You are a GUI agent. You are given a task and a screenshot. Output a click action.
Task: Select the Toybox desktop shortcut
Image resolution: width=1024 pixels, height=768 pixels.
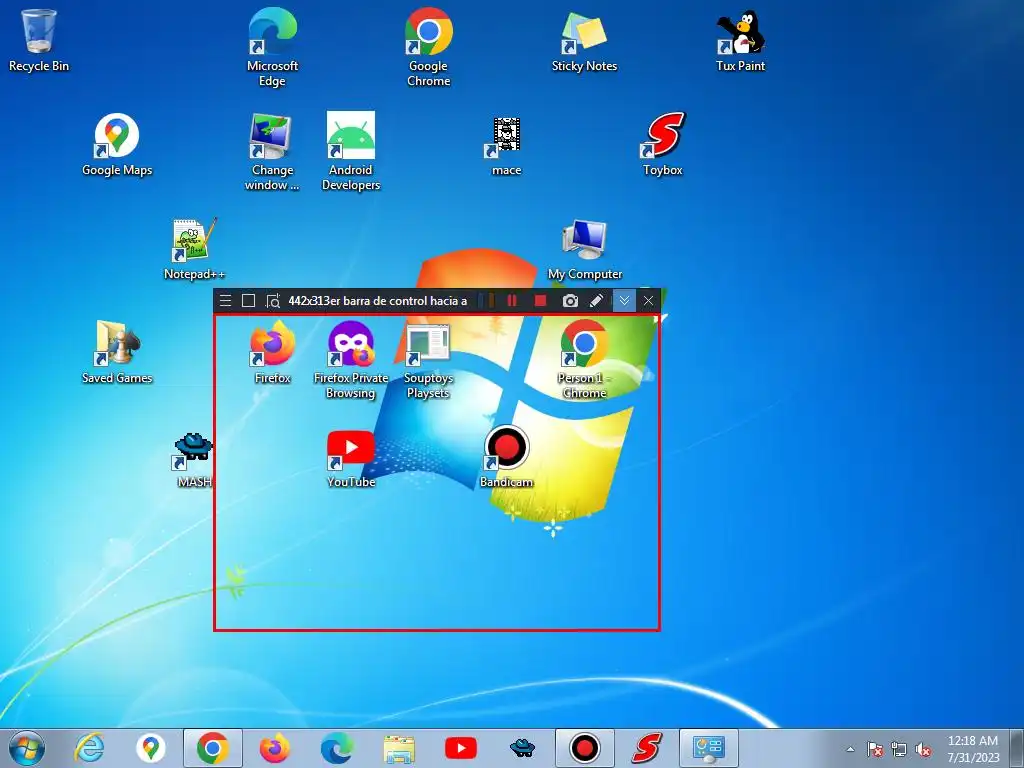pos(663,144)
